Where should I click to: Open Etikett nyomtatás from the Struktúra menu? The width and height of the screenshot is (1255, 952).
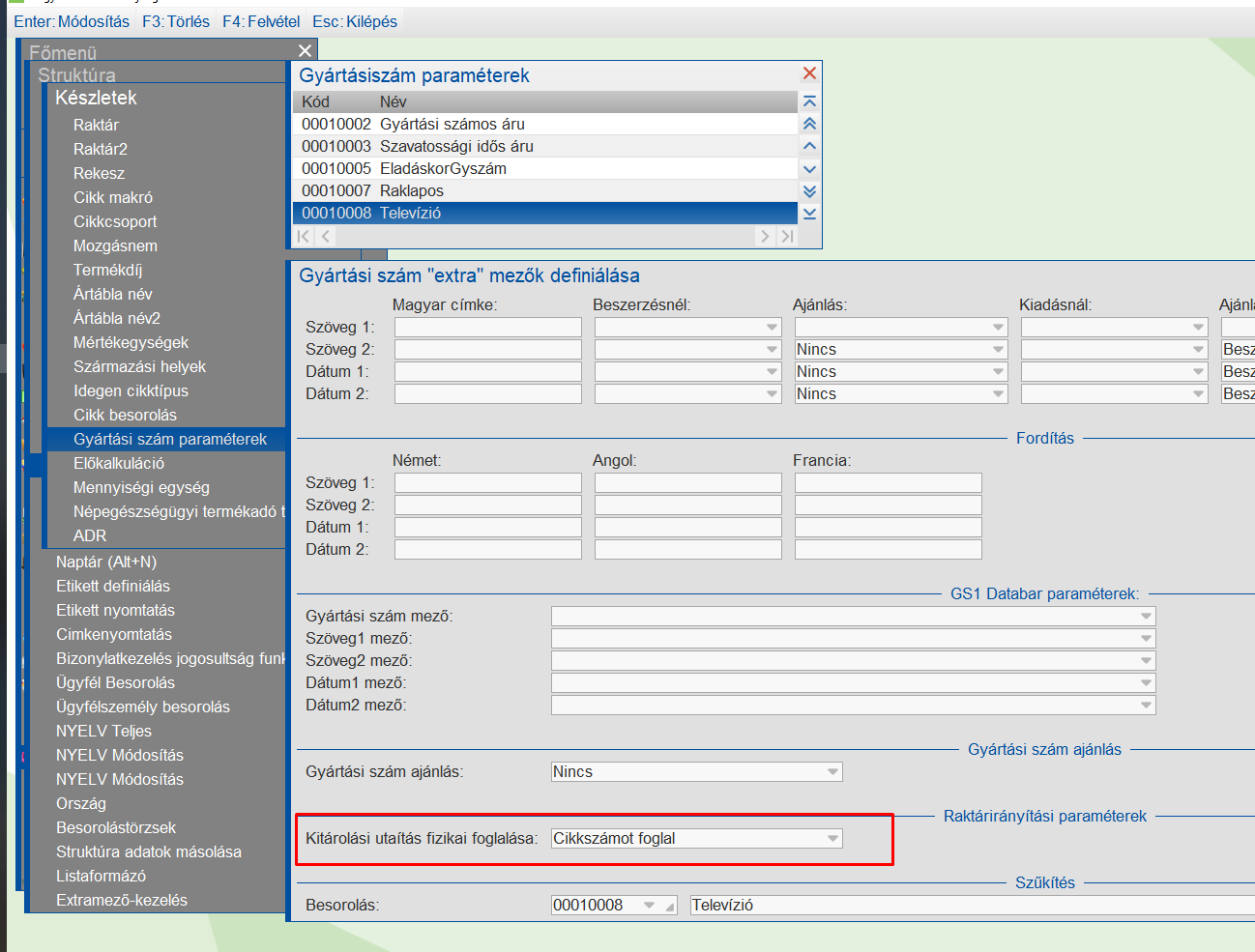115,610
